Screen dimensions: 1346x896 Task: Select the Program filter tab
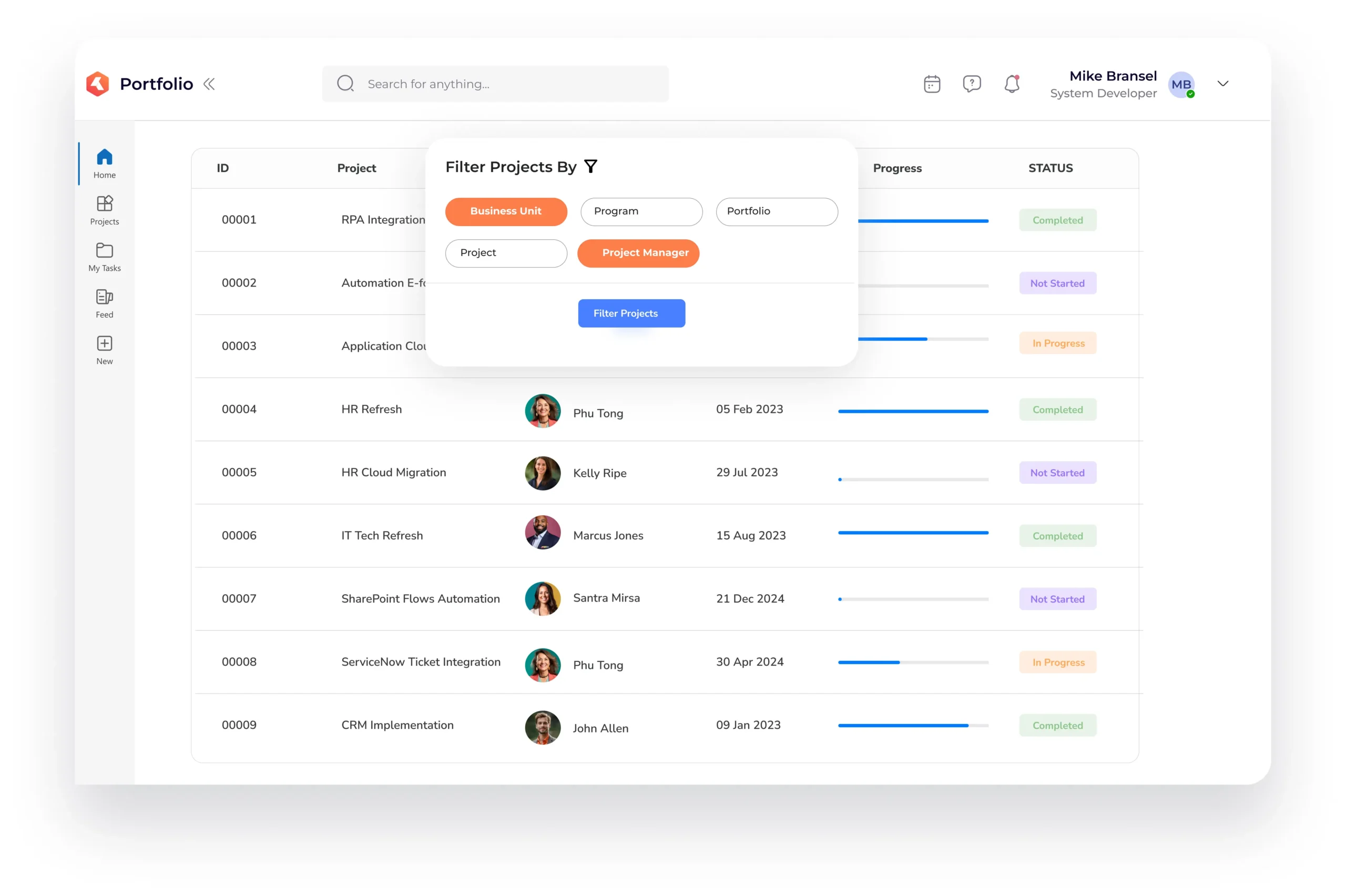[x=641, y=211]
